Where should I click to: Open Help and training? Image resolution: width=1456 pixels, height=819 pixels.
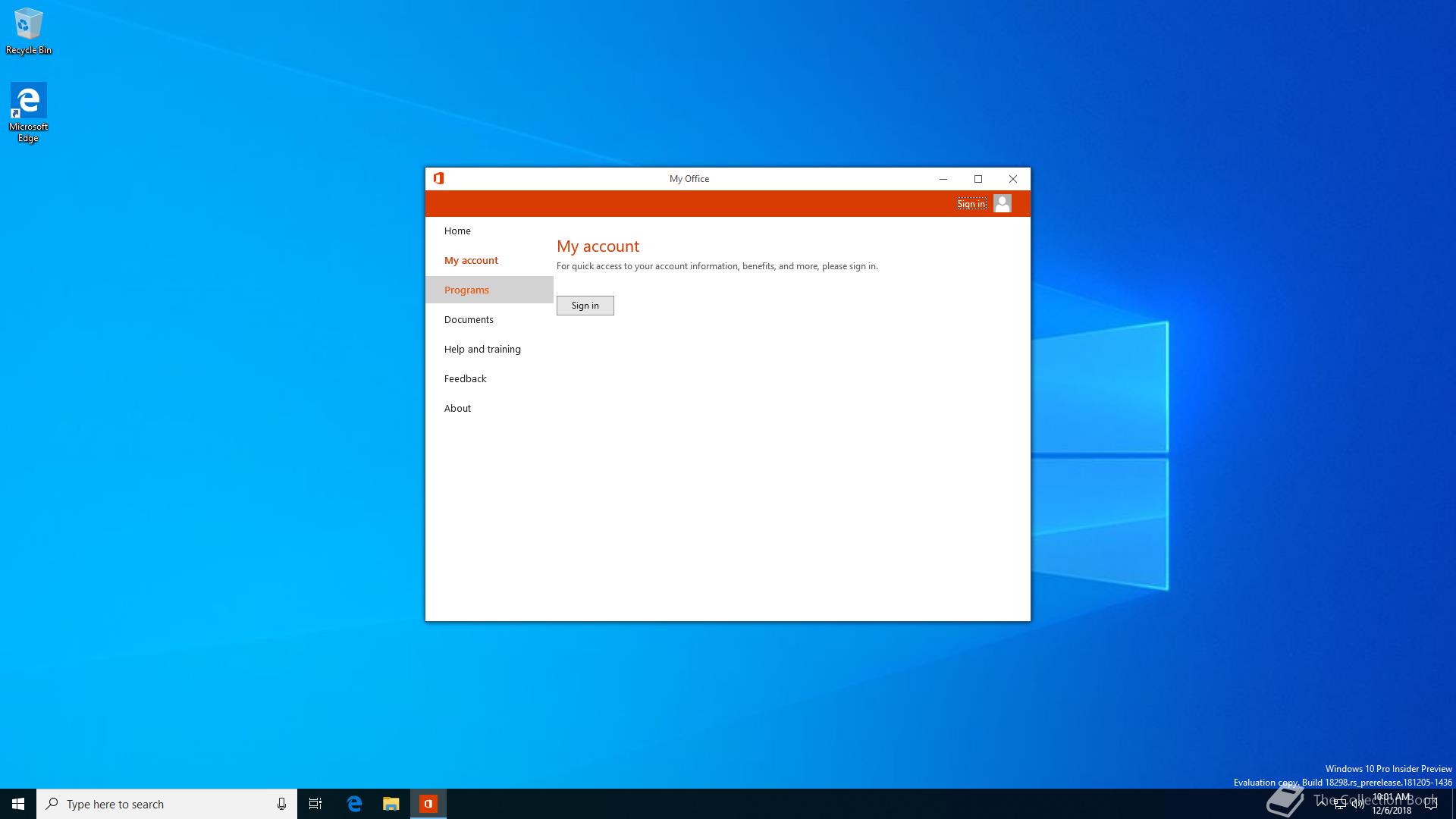(x=482, y=349)
